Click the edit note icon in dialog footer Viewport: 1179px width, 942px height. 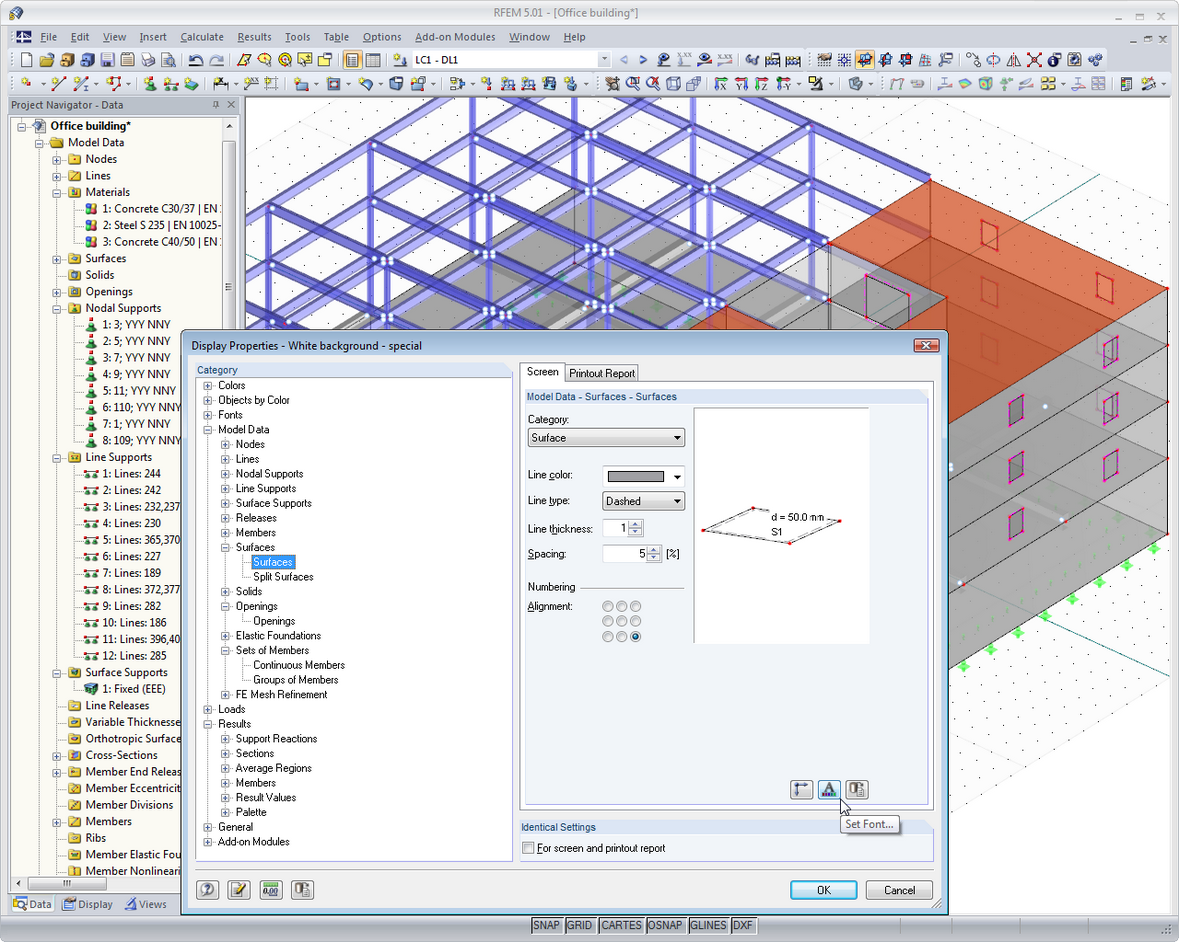pyautogui.click(x=238, y=890)
